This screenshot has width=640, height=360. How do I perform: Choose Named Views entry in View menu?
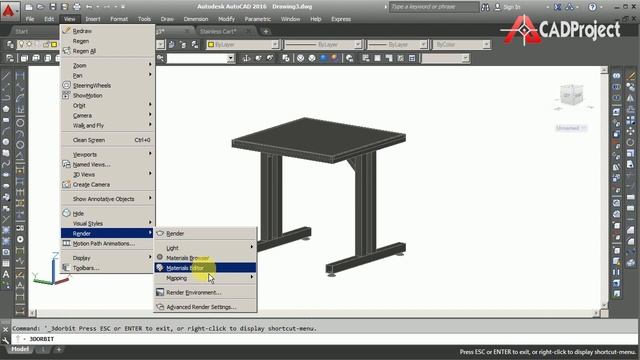(108, 164)
